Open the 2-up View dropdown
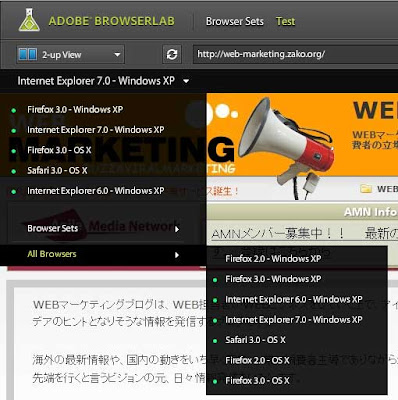 [x=70, y=54]
